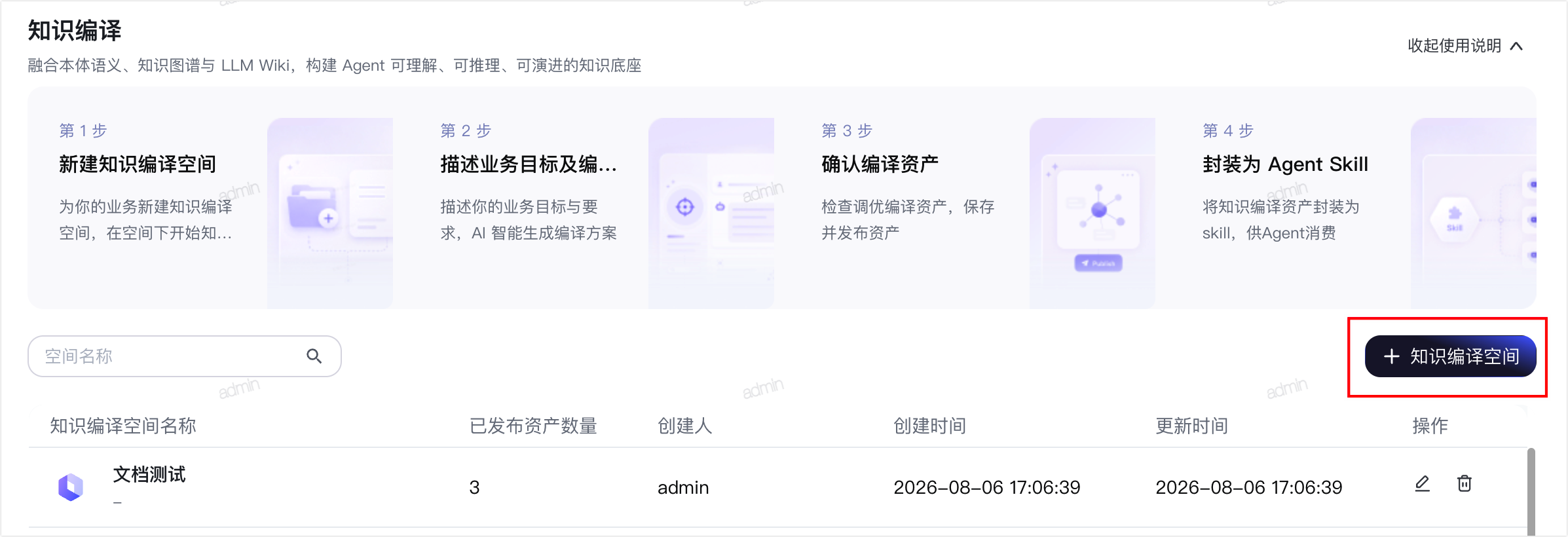Click the step 2 target illustration

pos(711,213)
